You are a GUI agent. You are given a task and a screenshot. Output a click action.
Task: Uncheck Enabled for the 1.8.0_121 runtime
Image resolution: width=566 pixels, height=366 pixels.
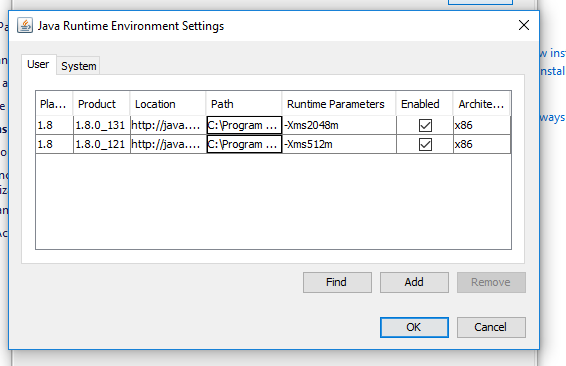coord(425,144)
